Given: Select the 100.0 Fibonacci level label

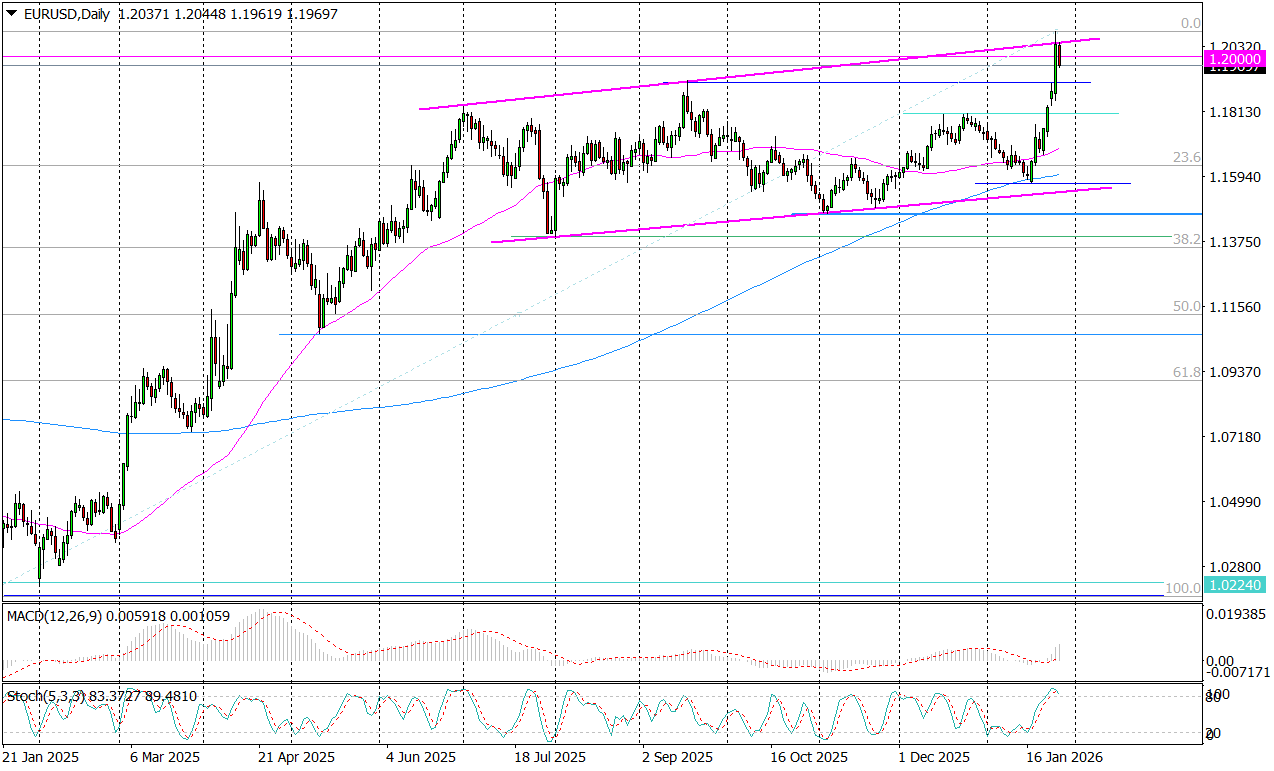Looking at the screenshot, I should tap(1182, 588).
